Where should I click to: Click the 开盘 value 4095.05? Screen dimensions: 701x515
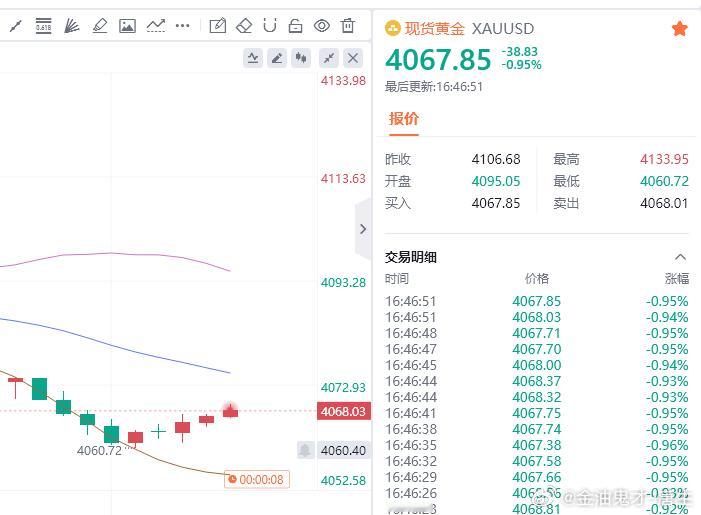click(x=496, y=181)
